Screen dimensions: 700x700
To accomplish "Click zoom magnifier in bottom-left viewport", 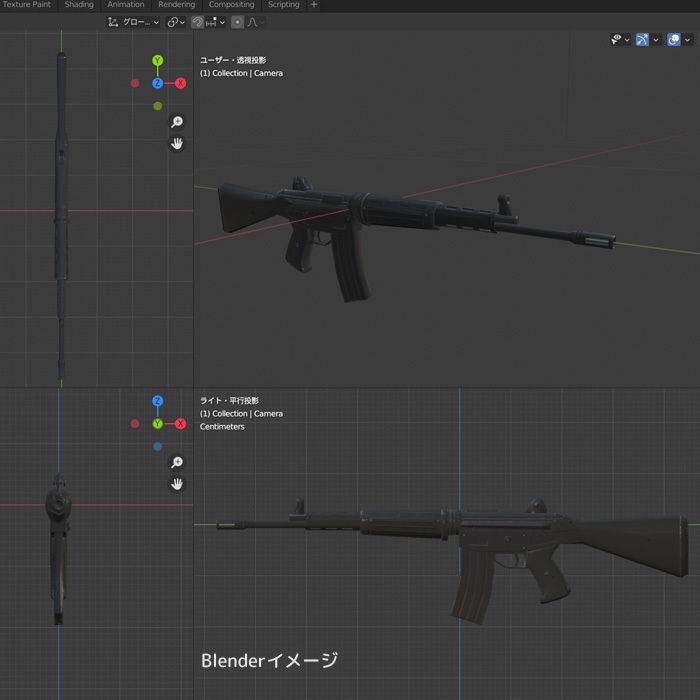I will (x=177, y=462).
